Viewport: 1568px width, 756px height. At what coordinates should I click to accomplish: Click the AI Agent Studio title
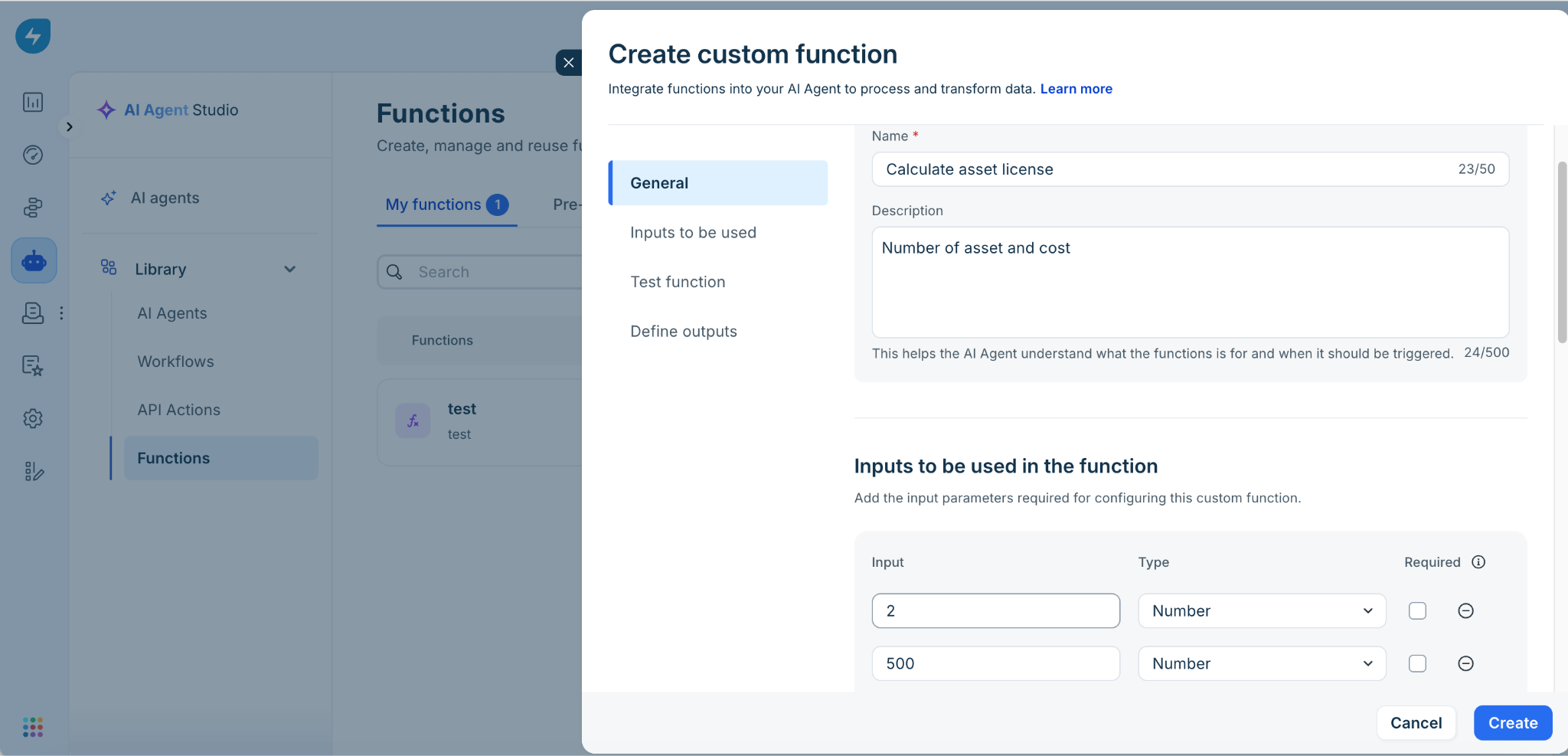tap(181, 110)
